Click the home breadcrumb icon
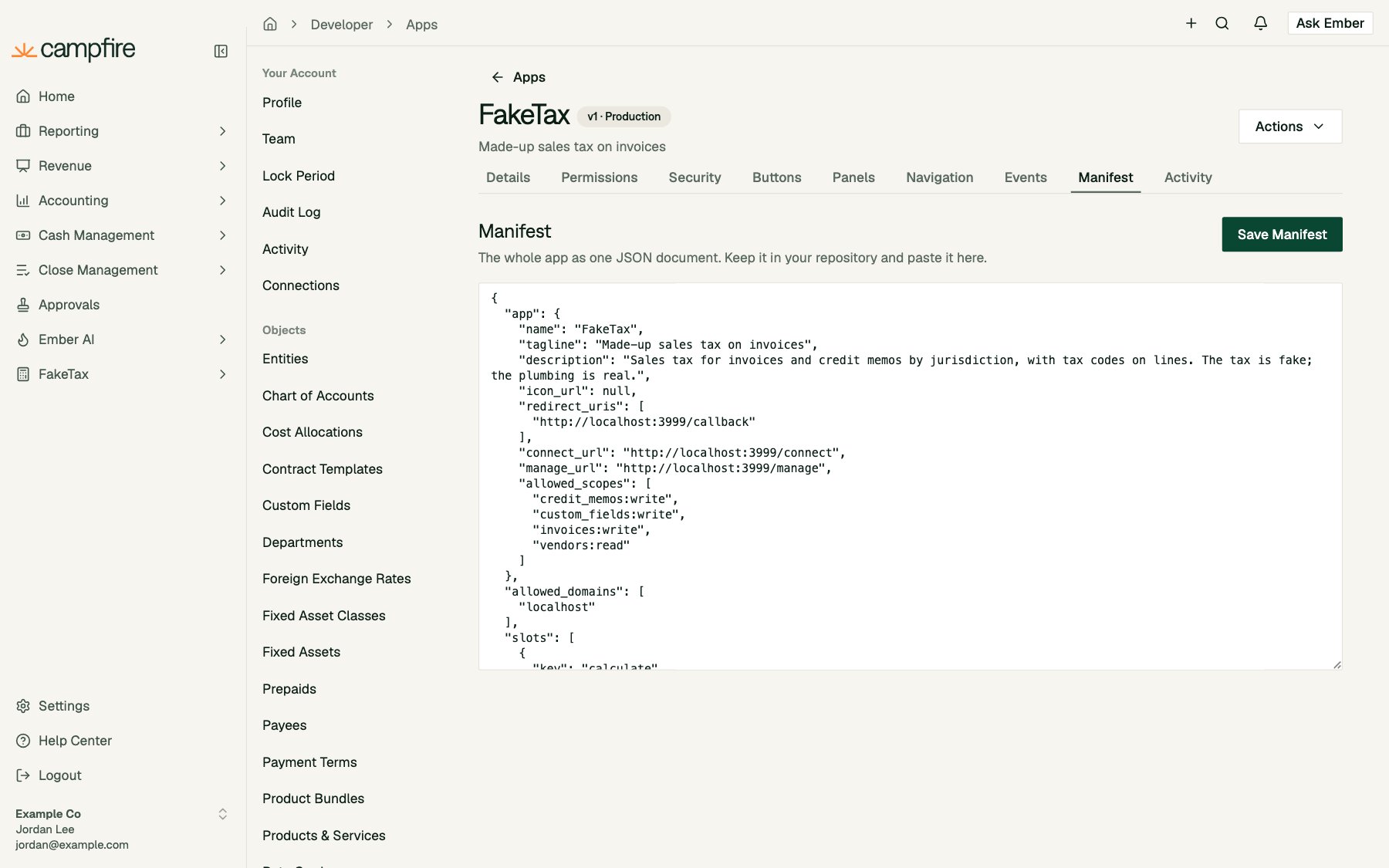This screenshot has height=868, width=1389. click(x=270, y=24)
